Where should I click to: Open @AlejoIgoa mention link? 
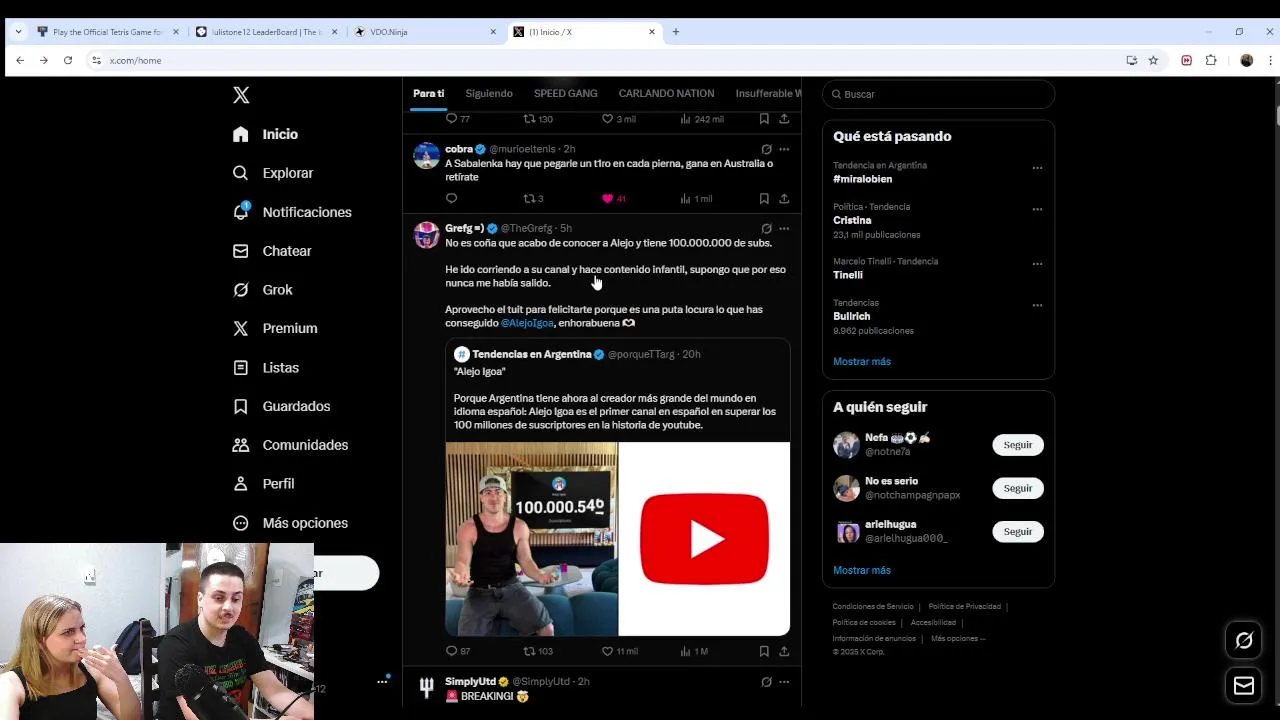point(527,323)
